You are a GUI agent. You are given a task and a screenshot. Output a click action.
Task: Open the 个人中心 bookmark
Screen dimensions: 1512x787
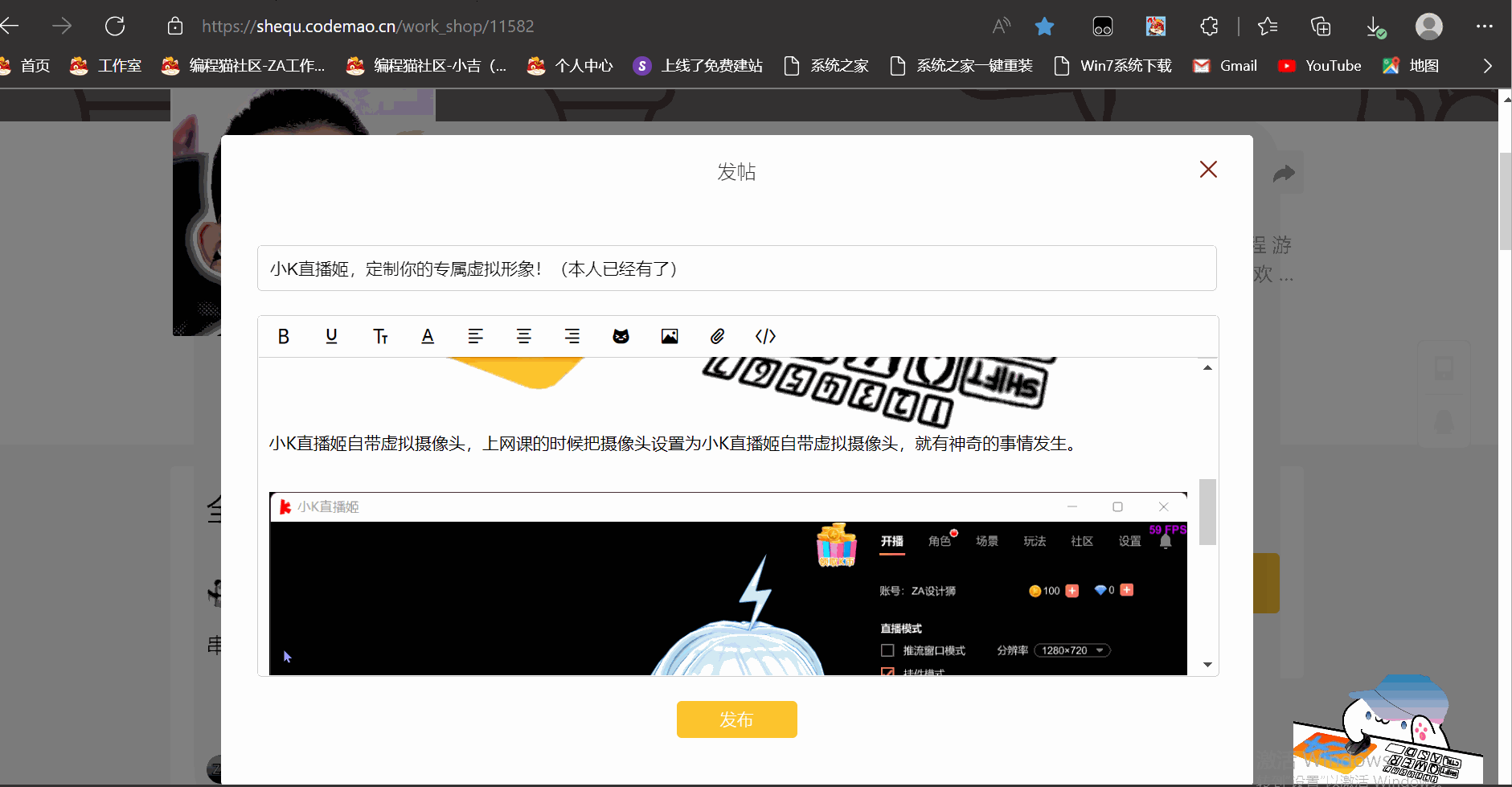point(570,66)
